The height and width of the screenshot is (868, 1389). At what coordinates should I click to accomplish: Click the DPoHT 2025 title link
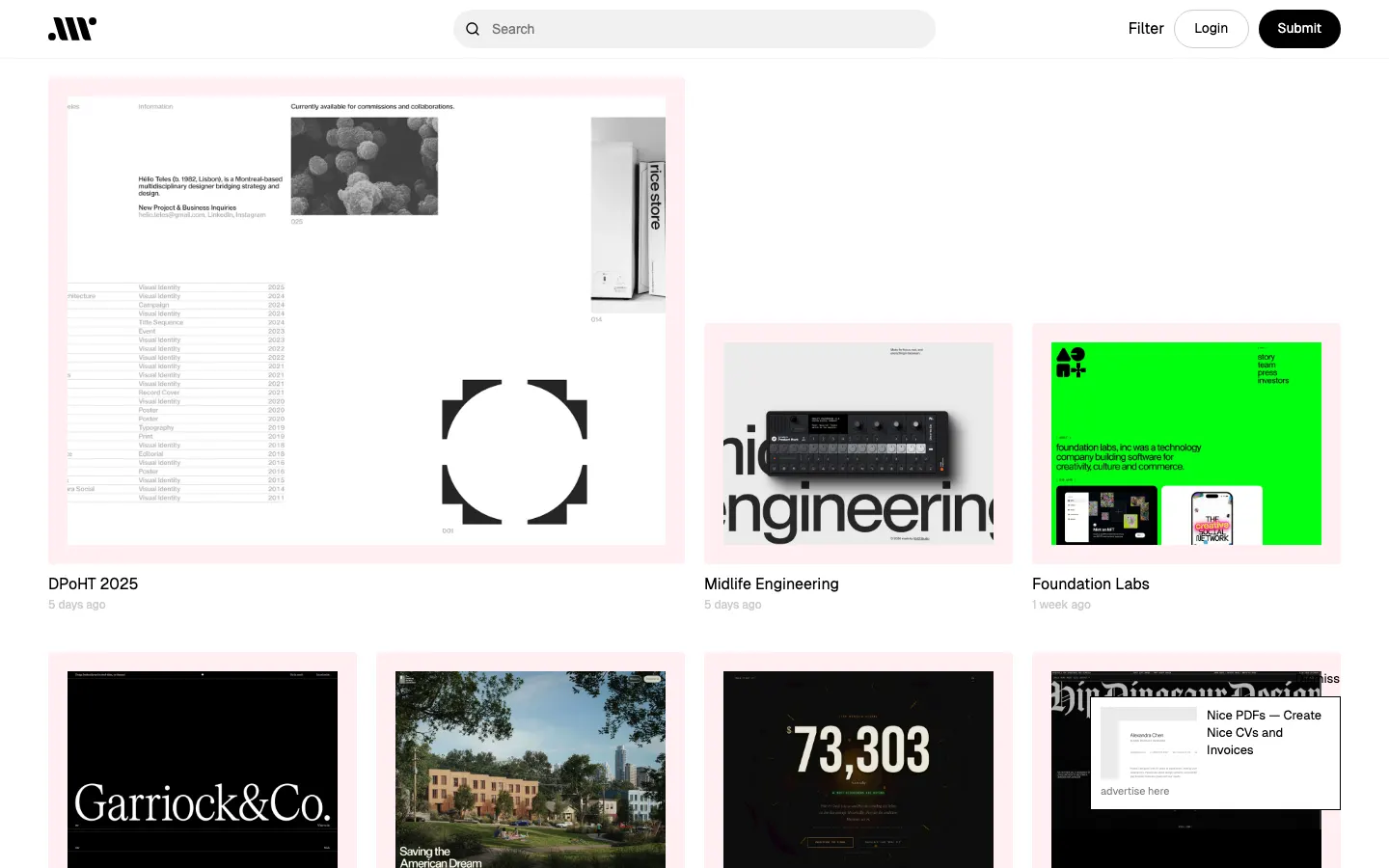point(94,583)
